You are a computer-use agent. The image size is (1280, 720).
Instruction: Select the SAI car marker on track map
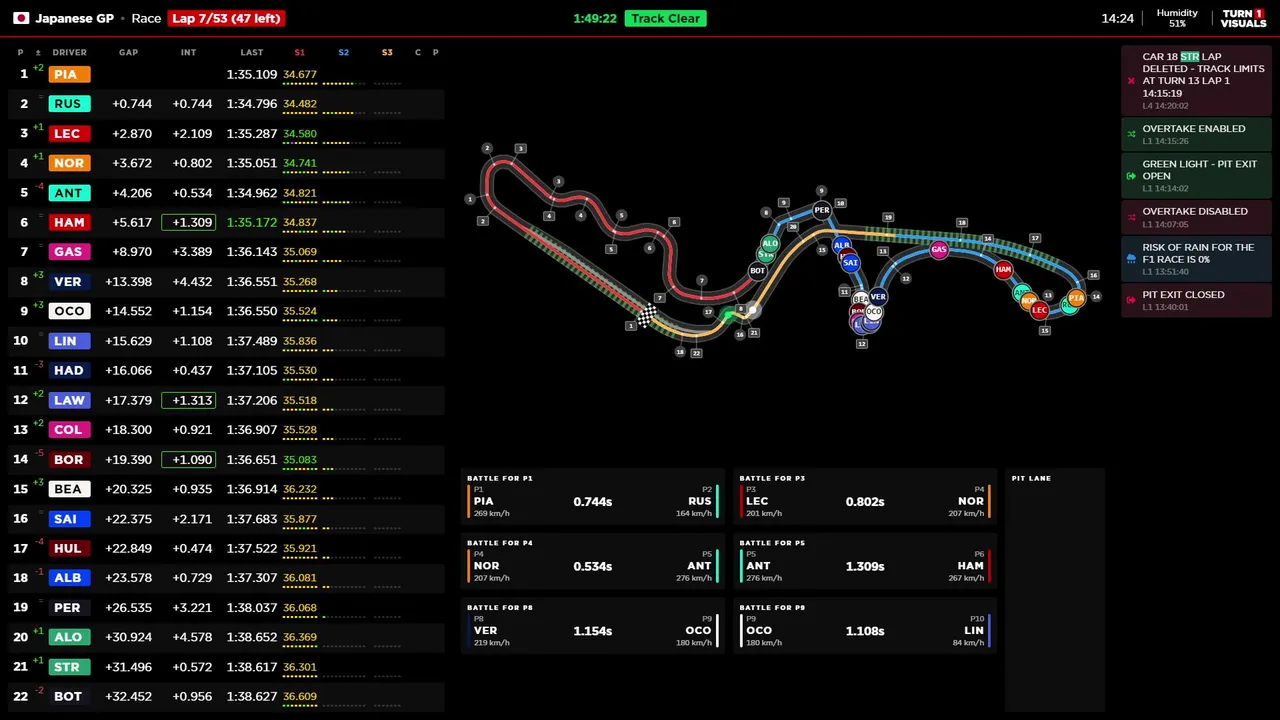(850, 262)
